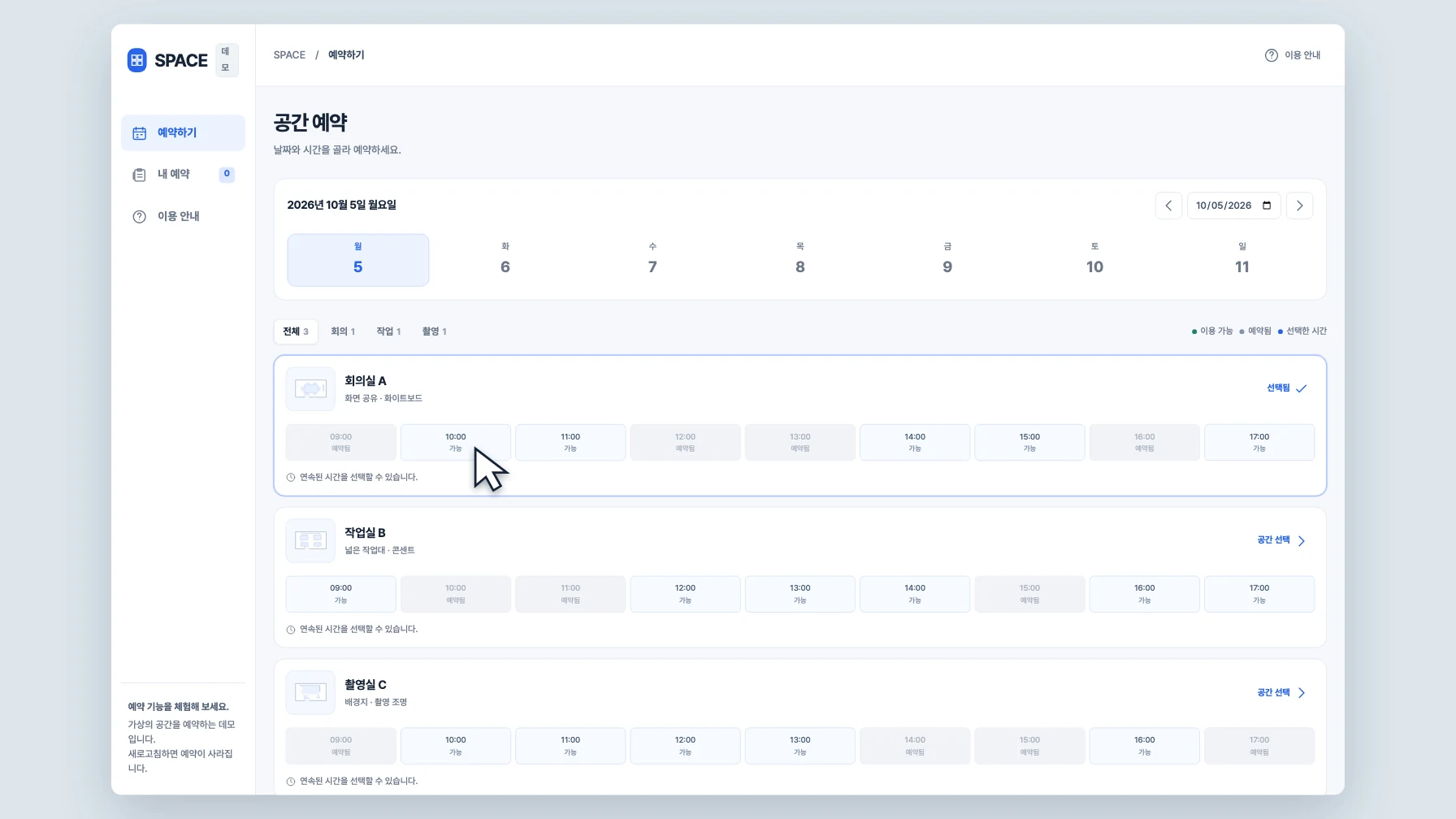Click 공간 선택 for 작업실 B
The width and height of the screenshot is (1456, 819).
click(1281, 540)
